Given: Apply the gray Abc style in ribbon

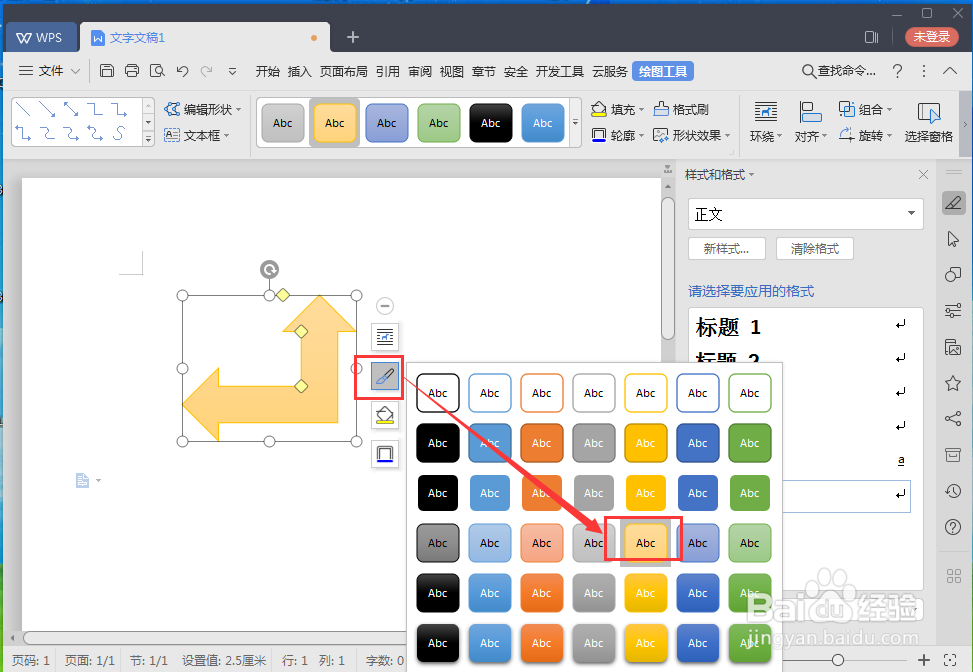Looking at the screenshot, I should (x=282, y=123).
